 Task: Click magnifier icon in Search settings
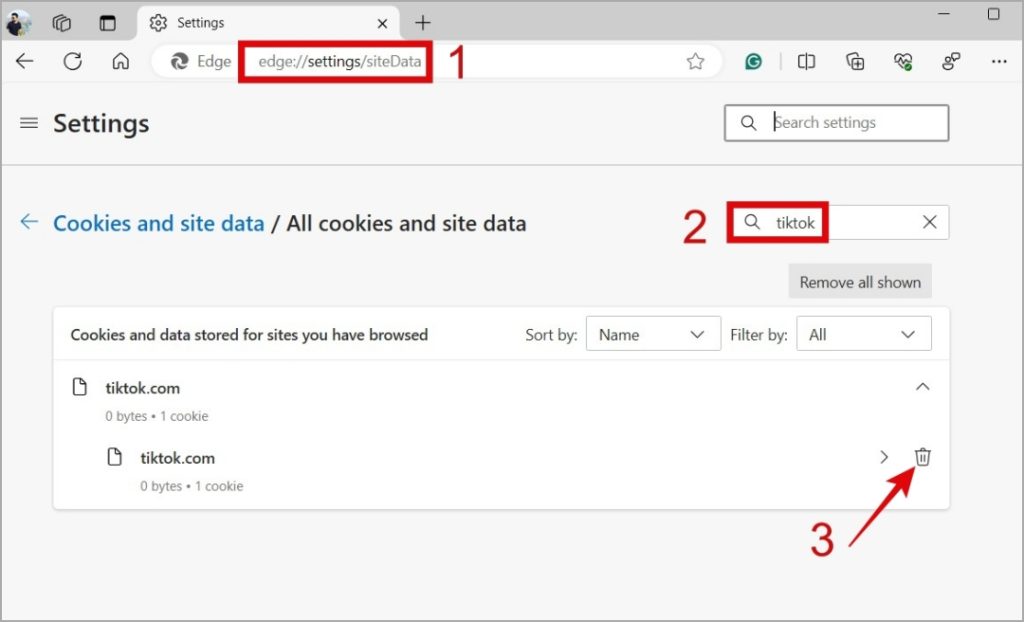[748, 123]
